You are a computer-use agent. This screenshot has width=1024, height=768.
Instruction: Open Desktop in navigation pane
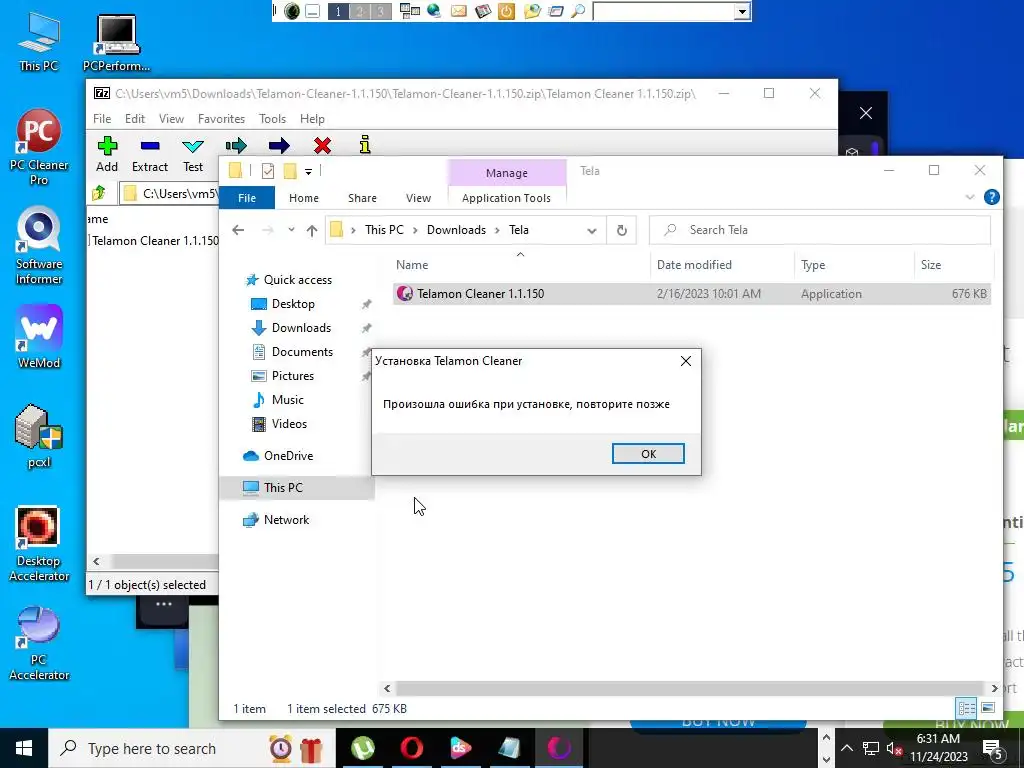pos(293,304)
